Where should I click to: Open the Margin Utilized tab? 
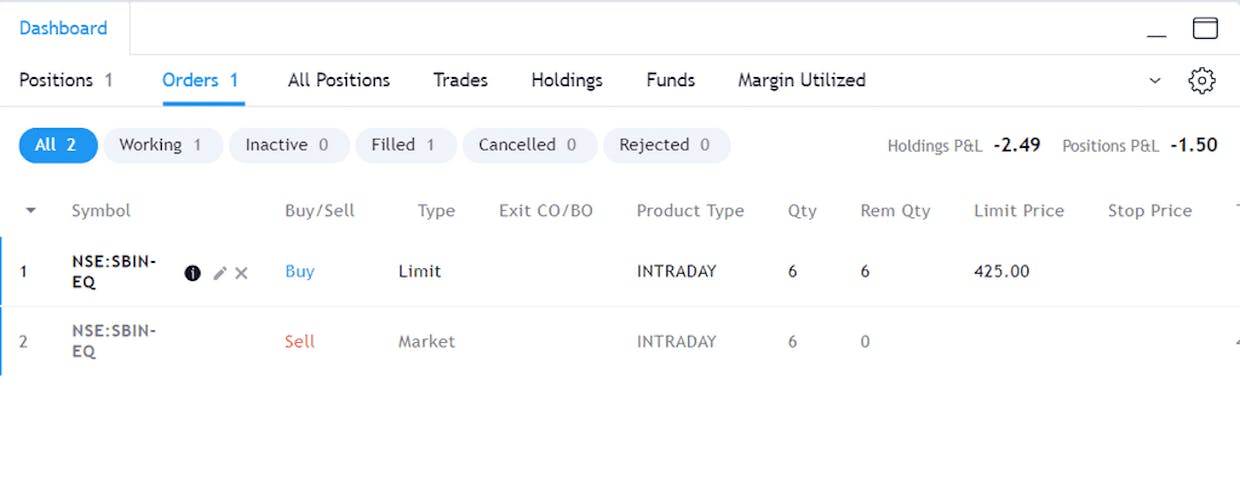[802, 80]
